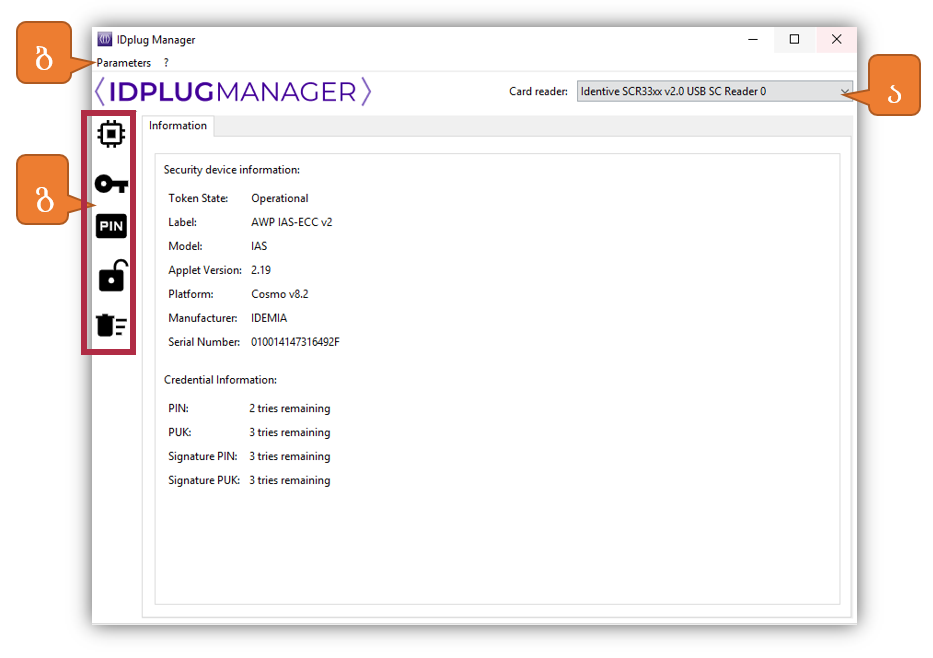This screenshot has width=933, height=658.
Task: Maximize the IDplug Manager window
Action: click(x=794, y=40)
